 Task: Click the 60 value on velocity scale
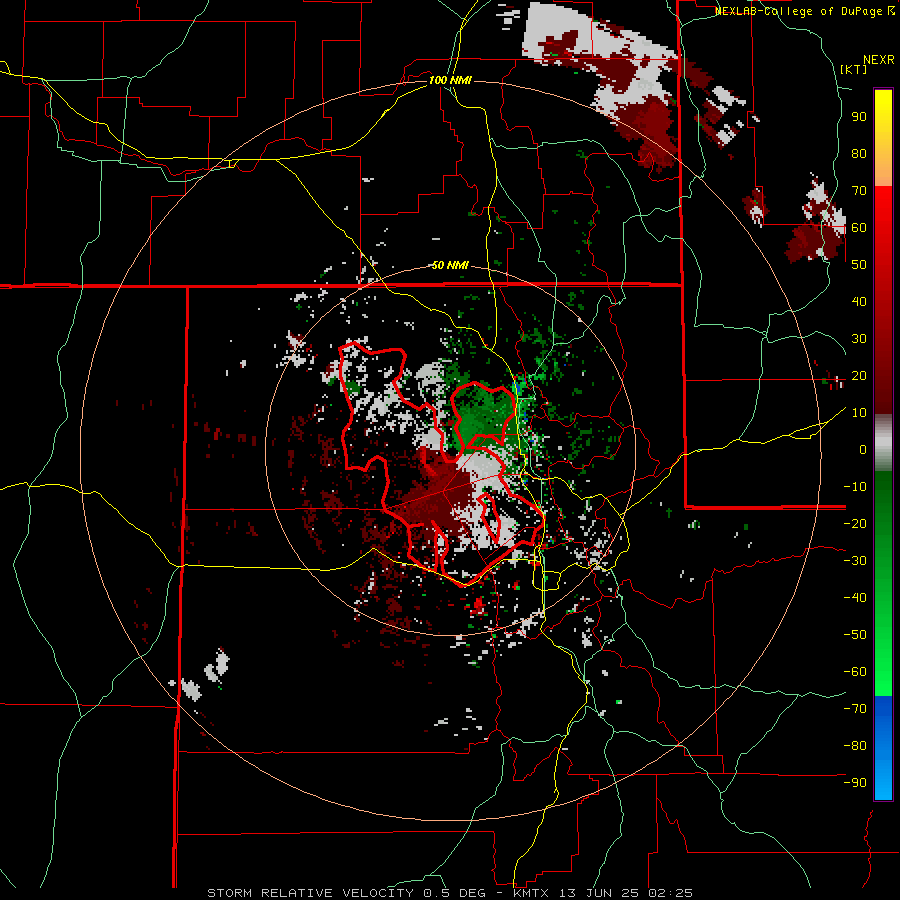coord(859,227)
